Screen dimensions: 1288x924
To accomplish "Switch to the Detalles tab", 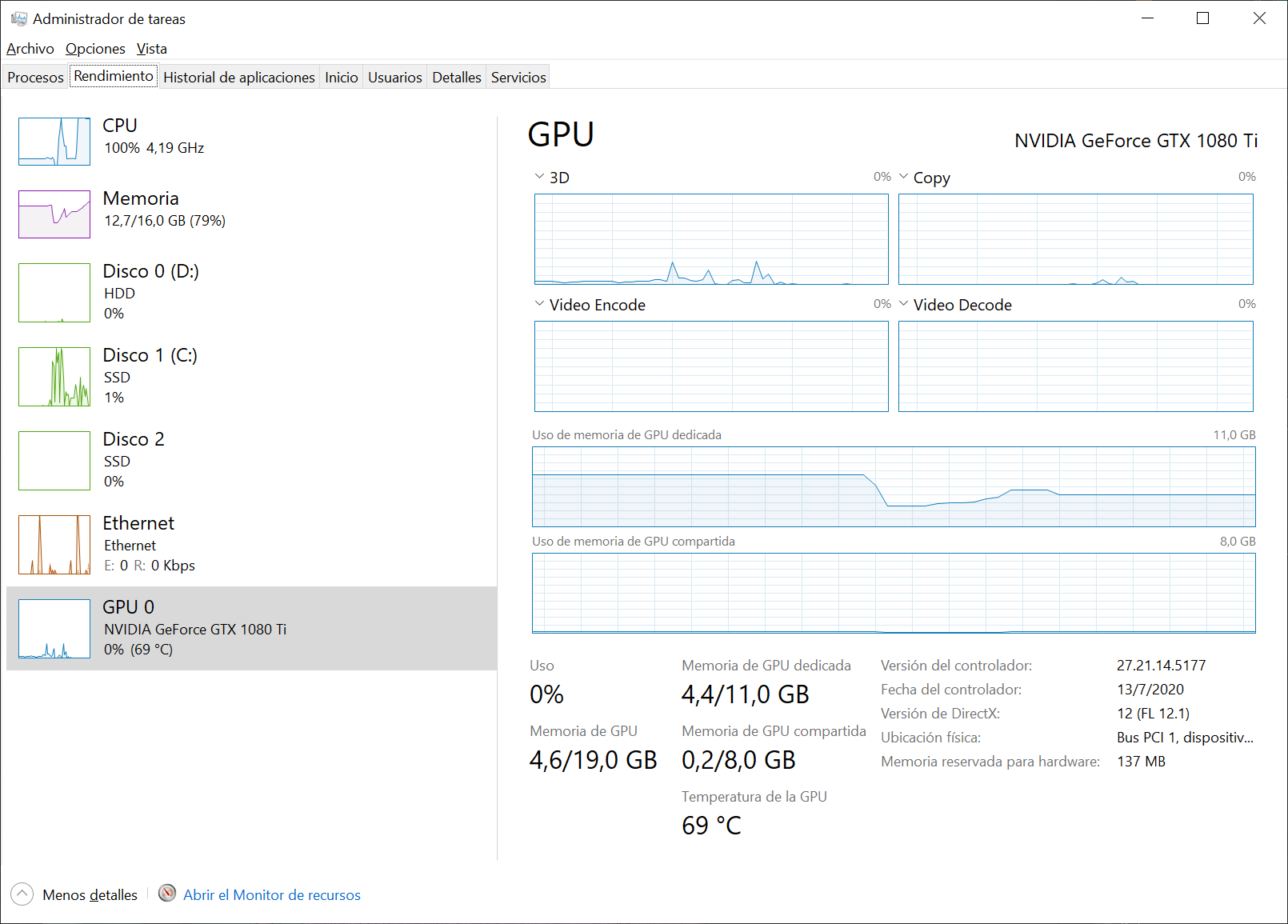I will pos(457,77).
